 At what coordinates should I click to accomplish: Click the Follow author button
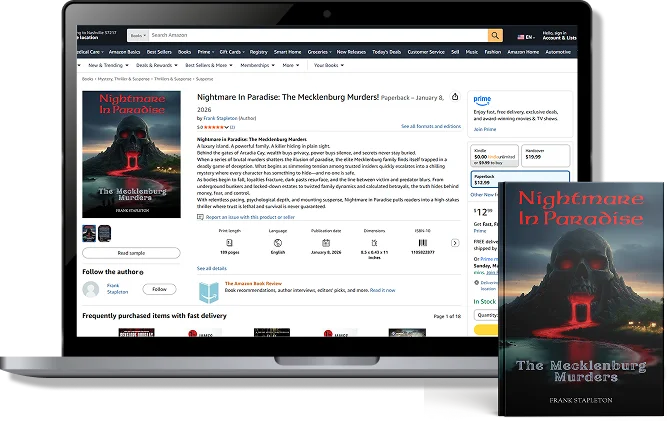[x=159, y=289]
